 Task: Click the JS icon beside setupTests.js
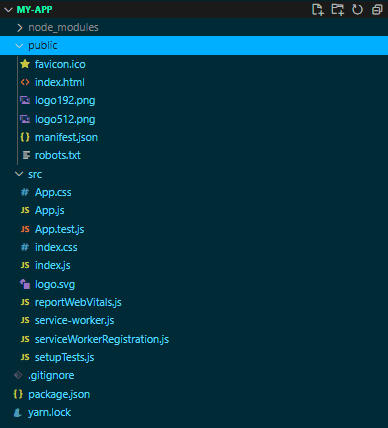pyautogui.click(x=25, y=357)
